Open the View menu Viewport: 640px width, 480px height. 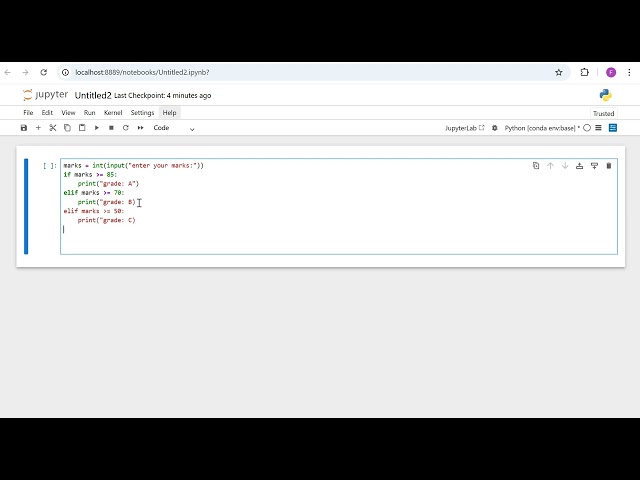coord(68,113)
